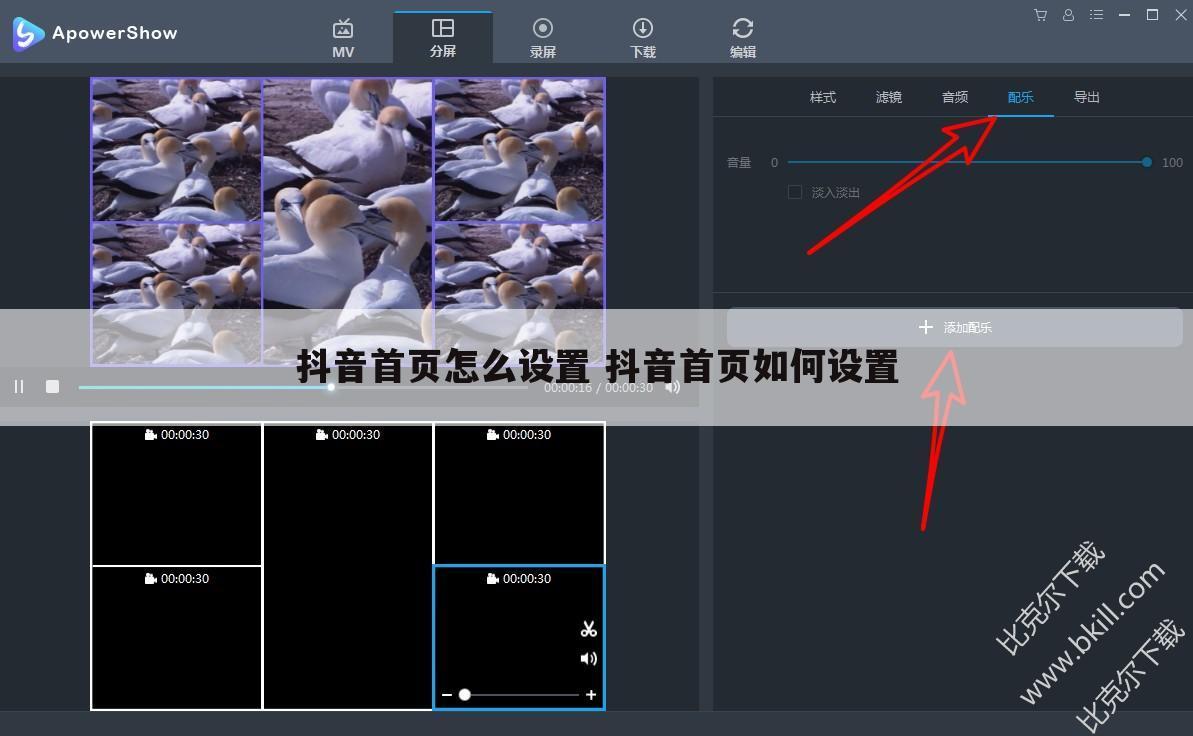Open the 导出 export tab
The width and height of the screenshot is (1193, 736).
tap(1086, 97)
